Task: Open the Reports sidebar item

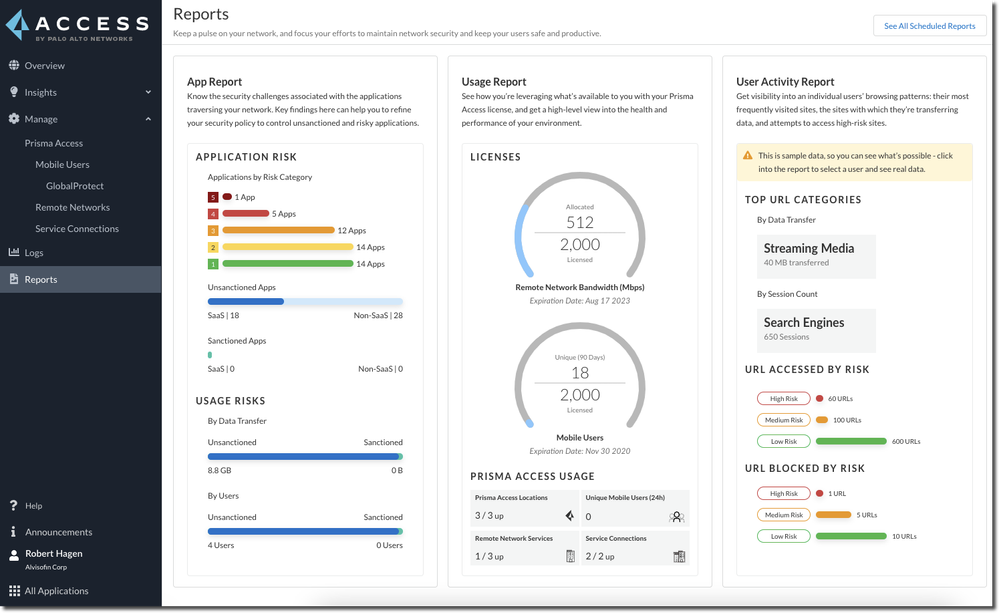Action: (41, 280)
